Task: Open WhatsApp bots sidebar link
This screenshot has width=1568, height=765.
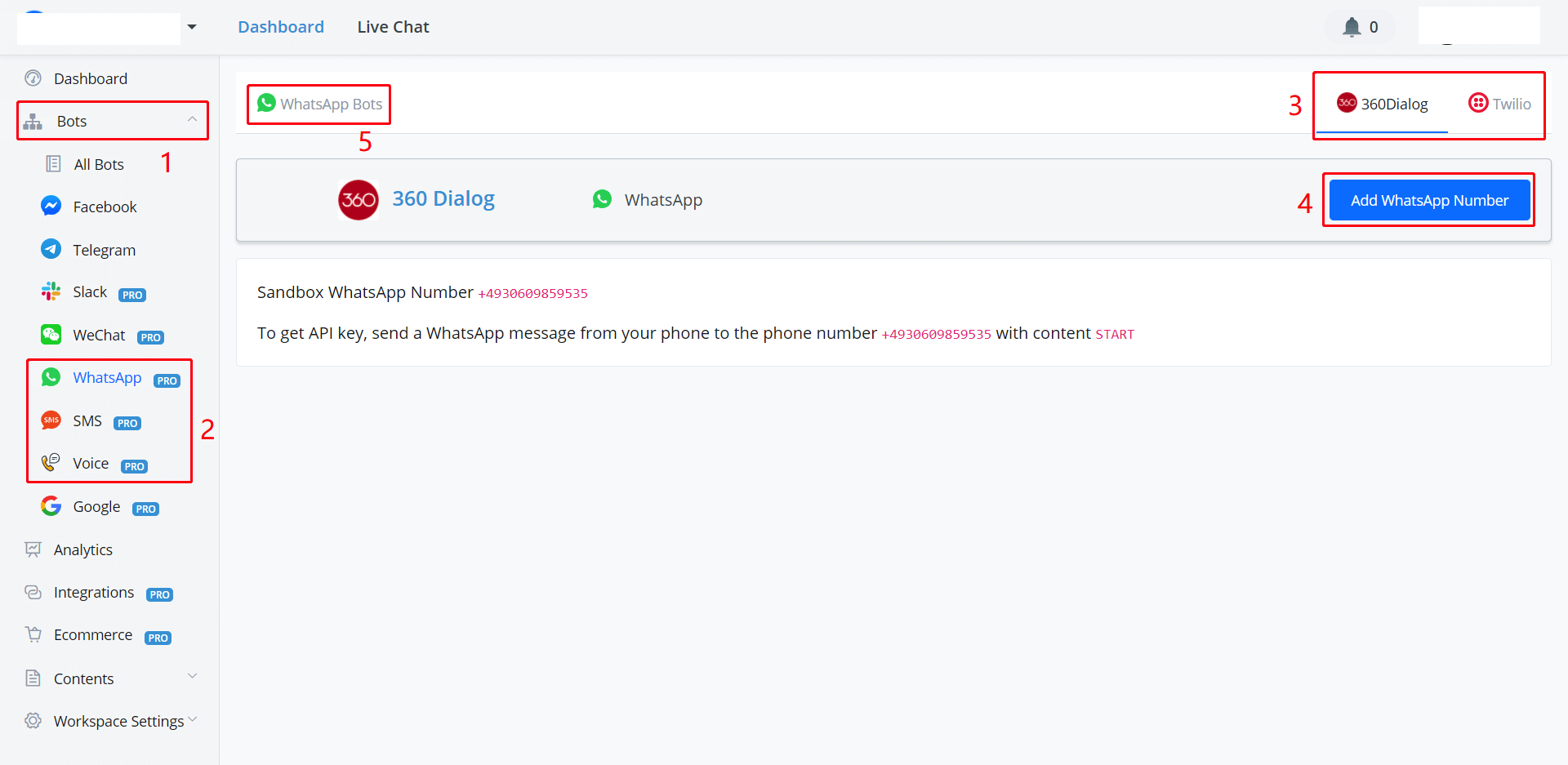Action: click(107, 377)
